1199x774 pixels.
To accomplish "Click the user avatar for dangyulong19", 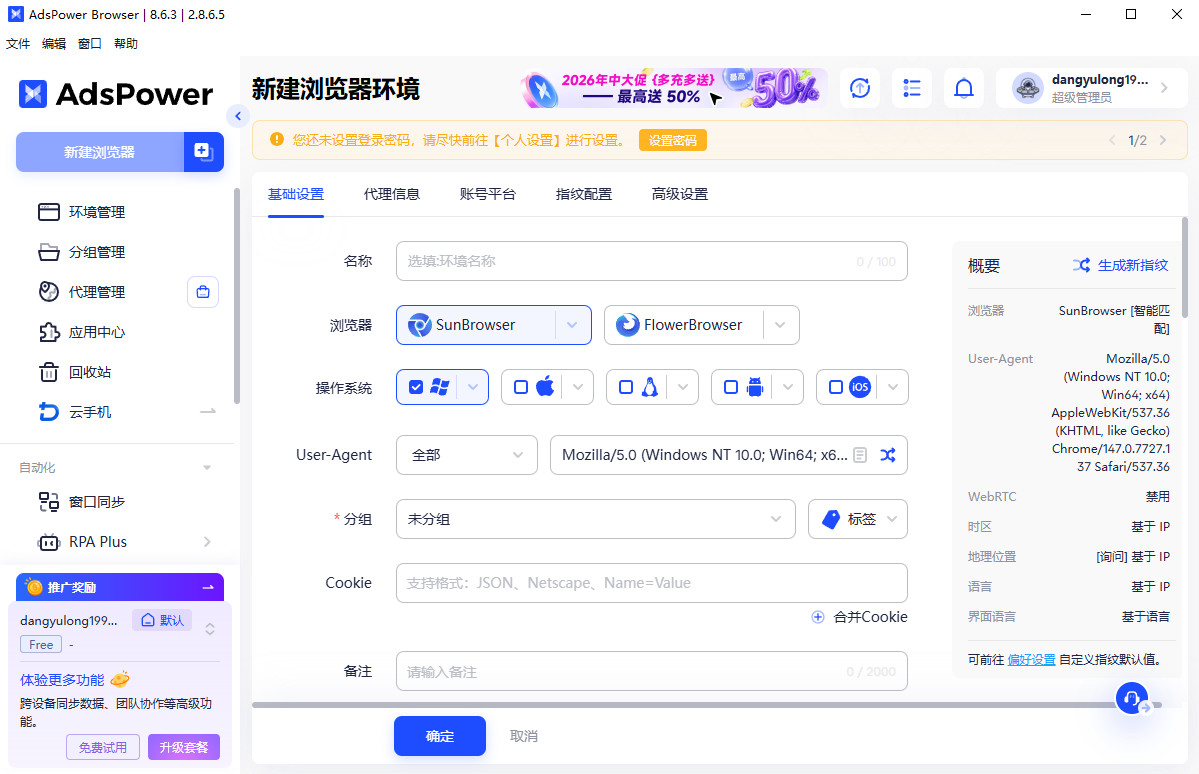I will 1028,88.
